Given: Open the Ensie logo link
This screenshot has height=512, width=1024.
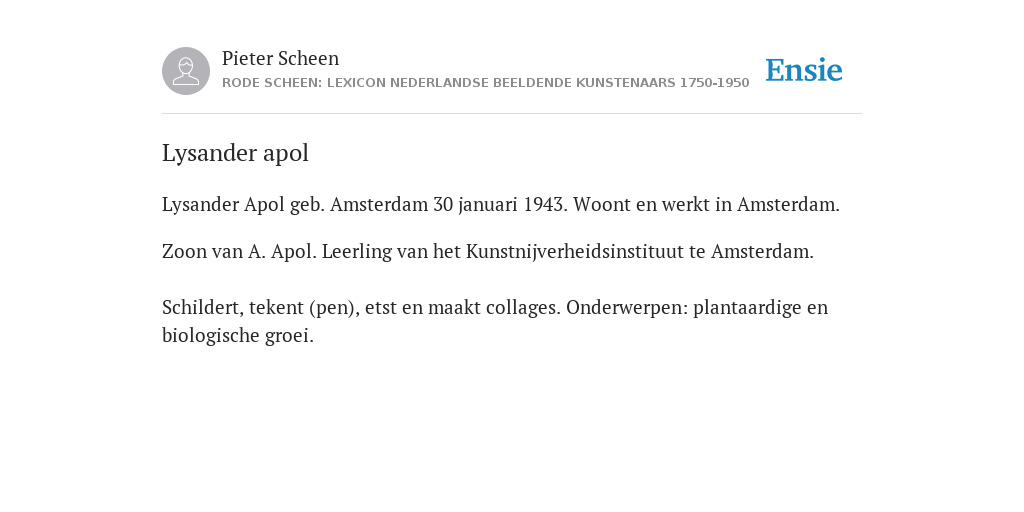Looking at the screenshot, I should click(804, 70).
